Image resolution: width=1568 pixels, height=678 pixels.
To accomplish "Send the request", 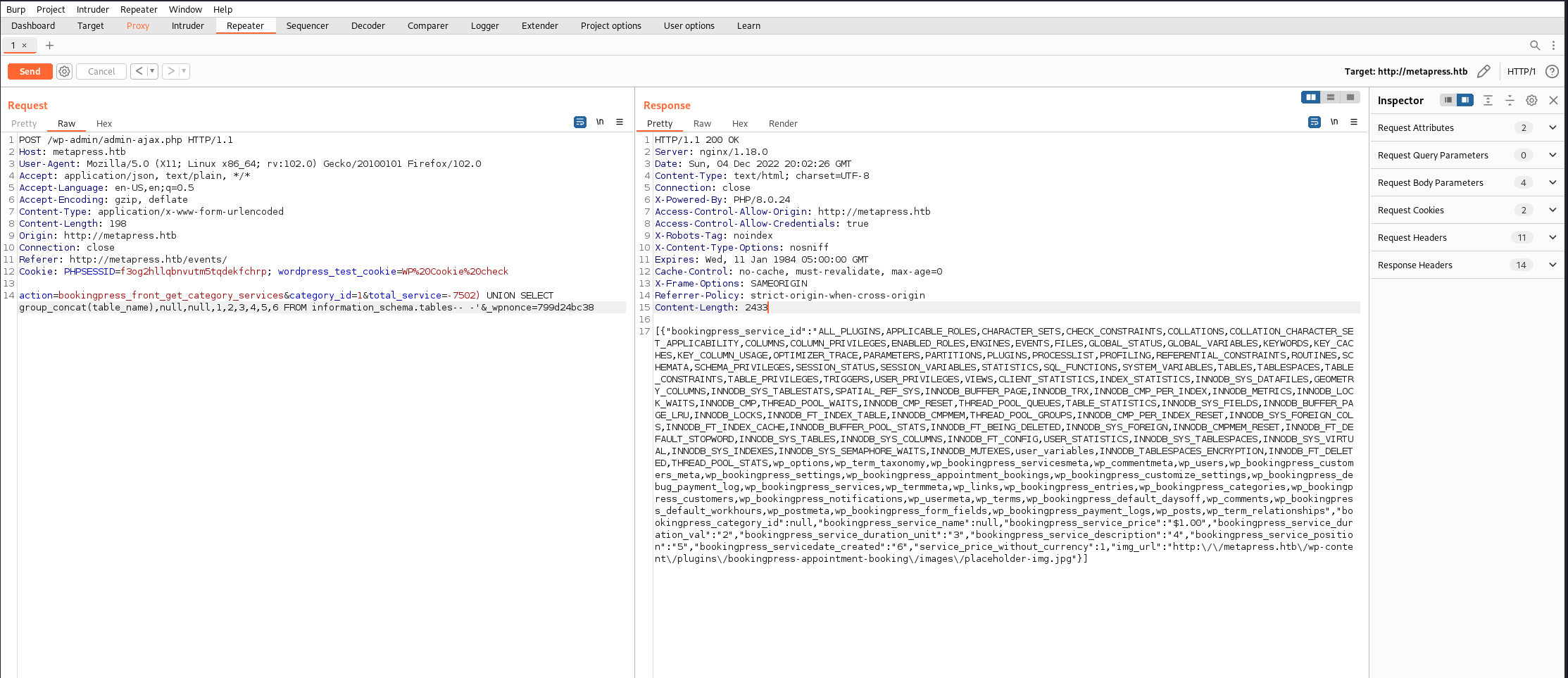I will click(30, 71).
